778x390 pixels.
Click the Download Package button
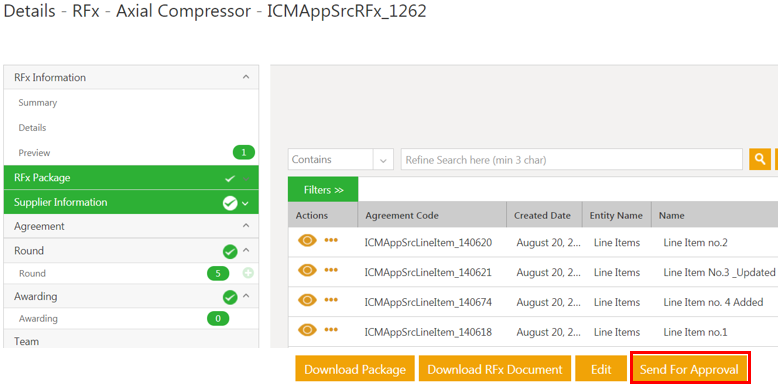pyautogui.click(x=355, y=369)
